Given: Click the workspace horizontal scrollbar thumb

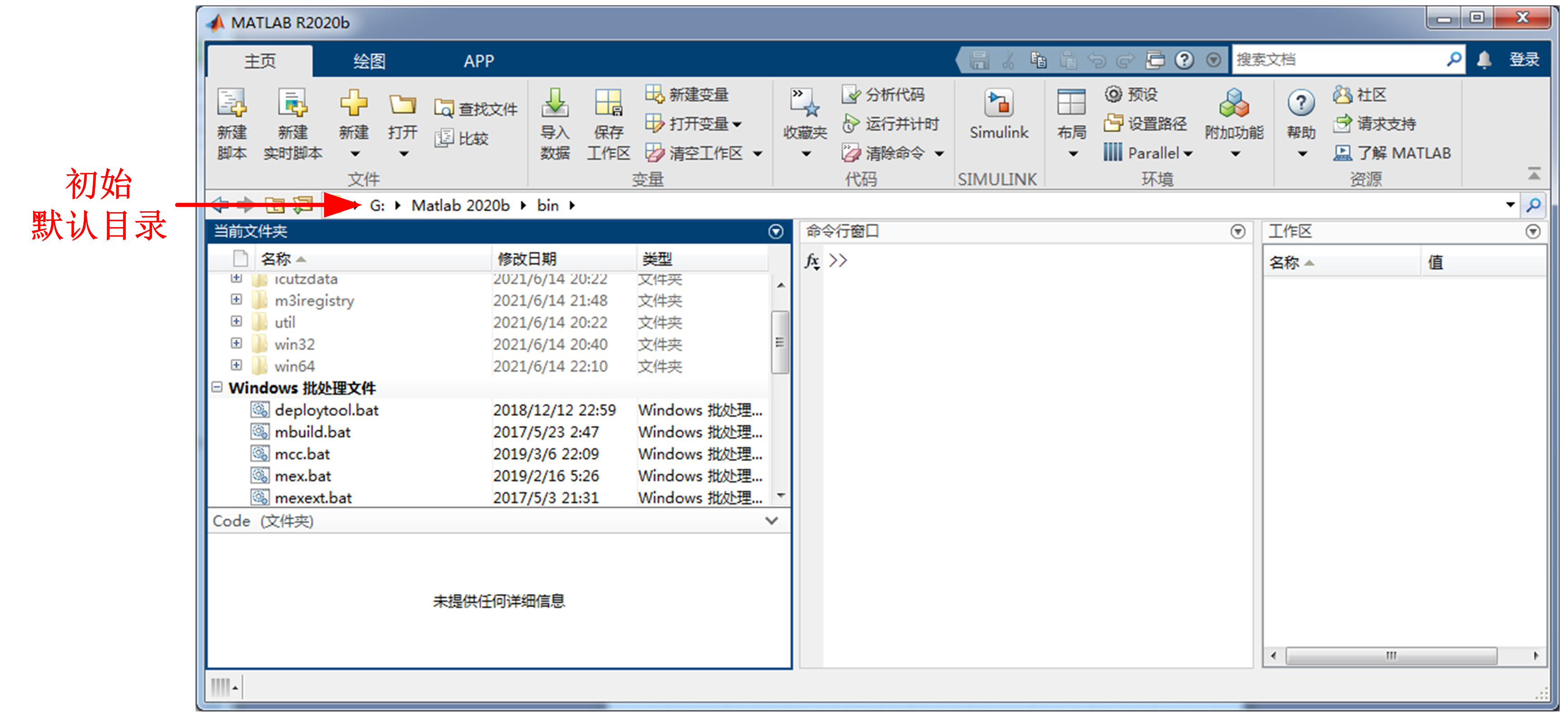Looking at the screenshot, I should (1391, 655).
